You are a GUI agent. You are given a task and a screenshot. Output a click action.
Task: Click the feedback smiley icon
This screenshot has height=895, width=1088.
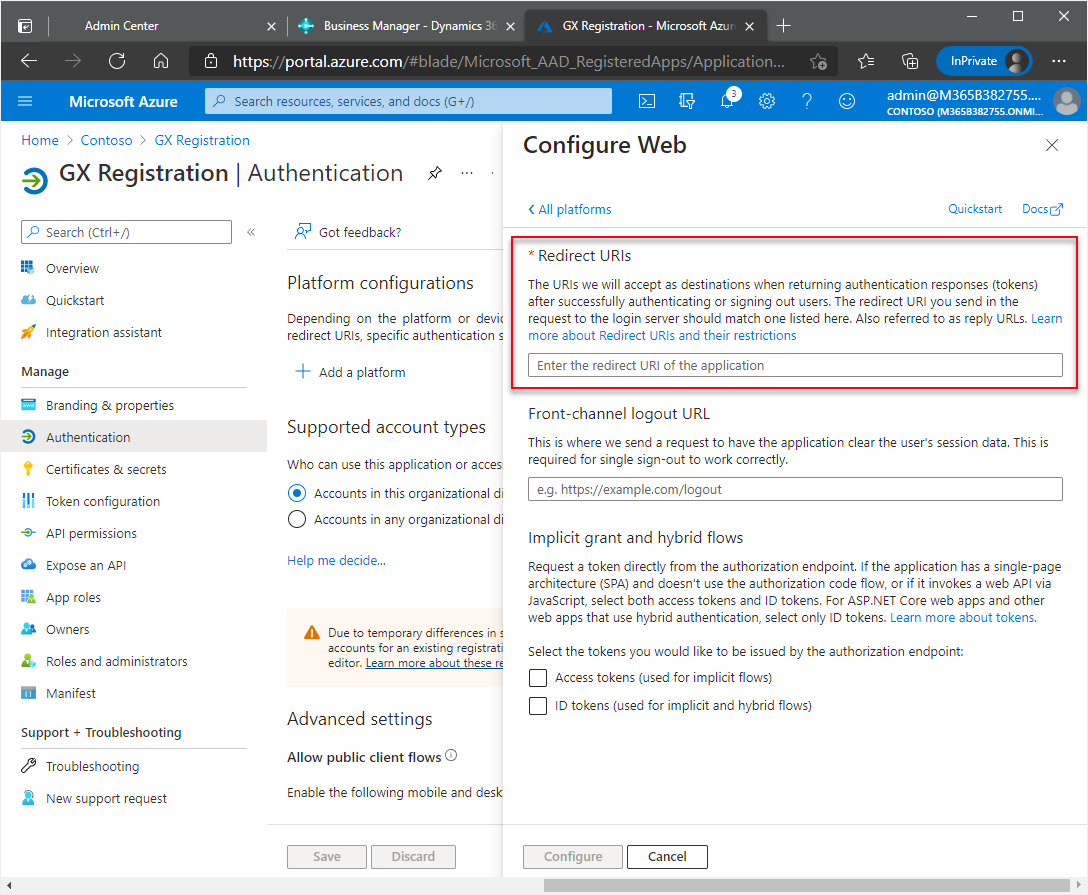847,101
